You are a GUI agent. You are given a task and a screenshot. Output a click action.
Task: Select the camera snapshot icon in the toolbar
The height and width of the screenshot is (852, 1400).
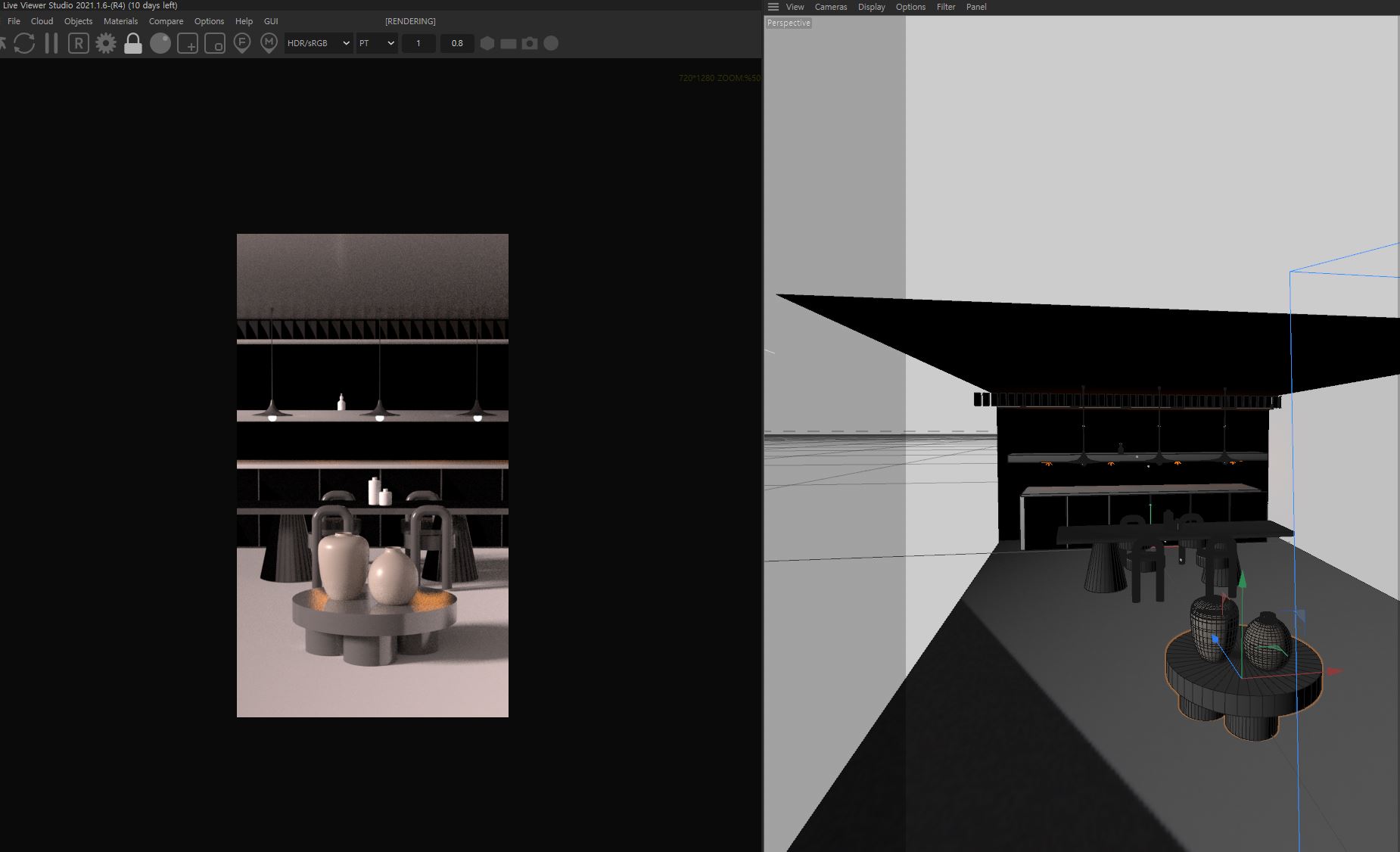[530, 43]
